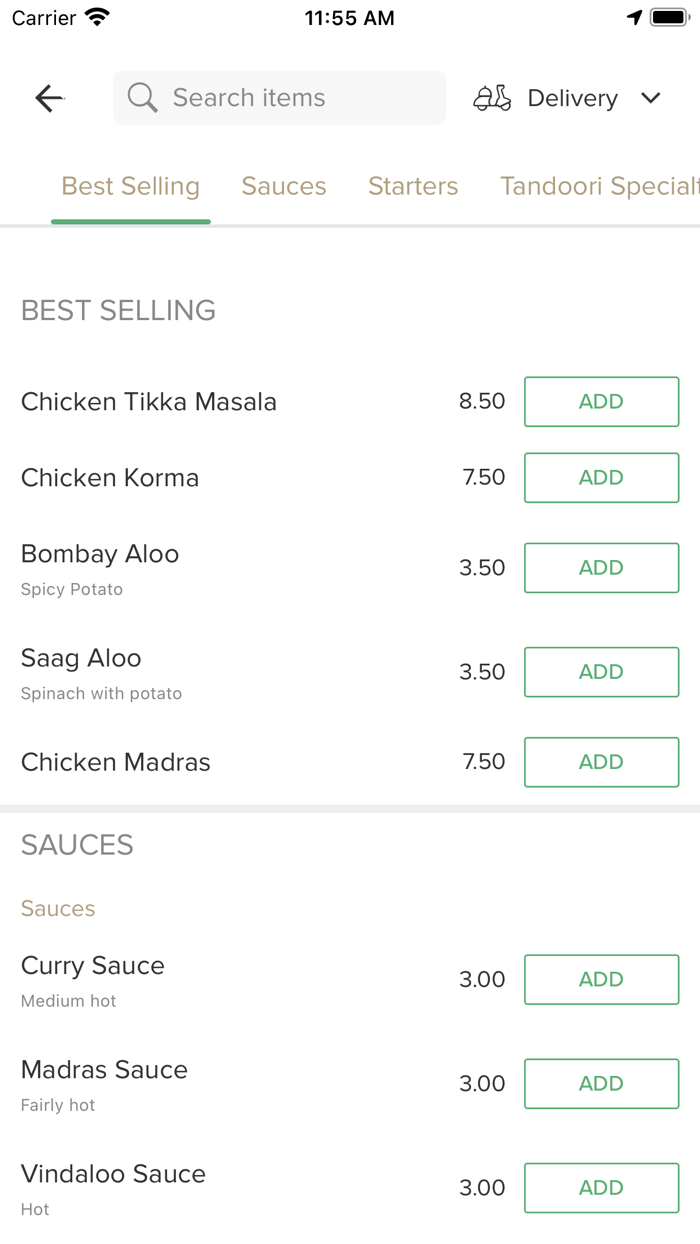Add Madras Sauce to cart
700x1244 pixels.
coord(601,1083)
